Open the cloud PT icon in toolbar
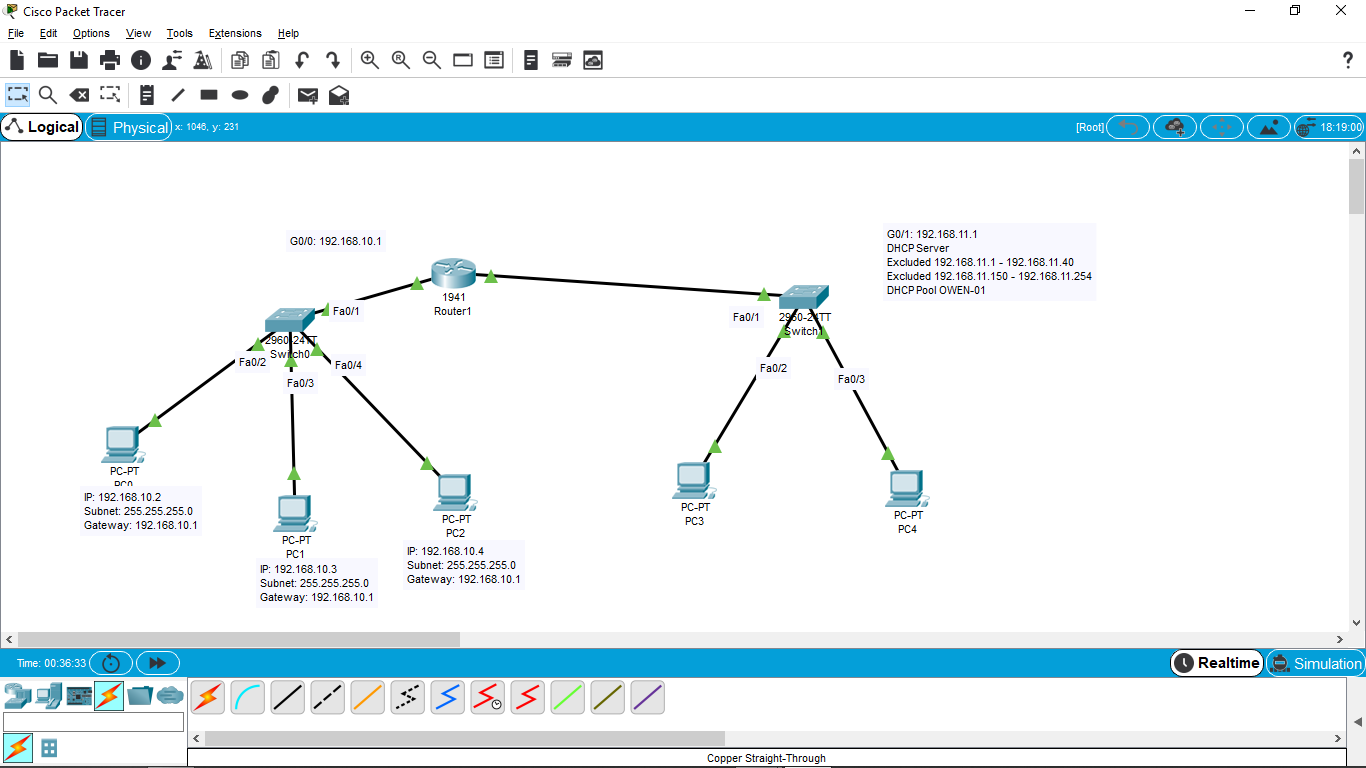The image size is (1366, 768). [x=593, y=60]
